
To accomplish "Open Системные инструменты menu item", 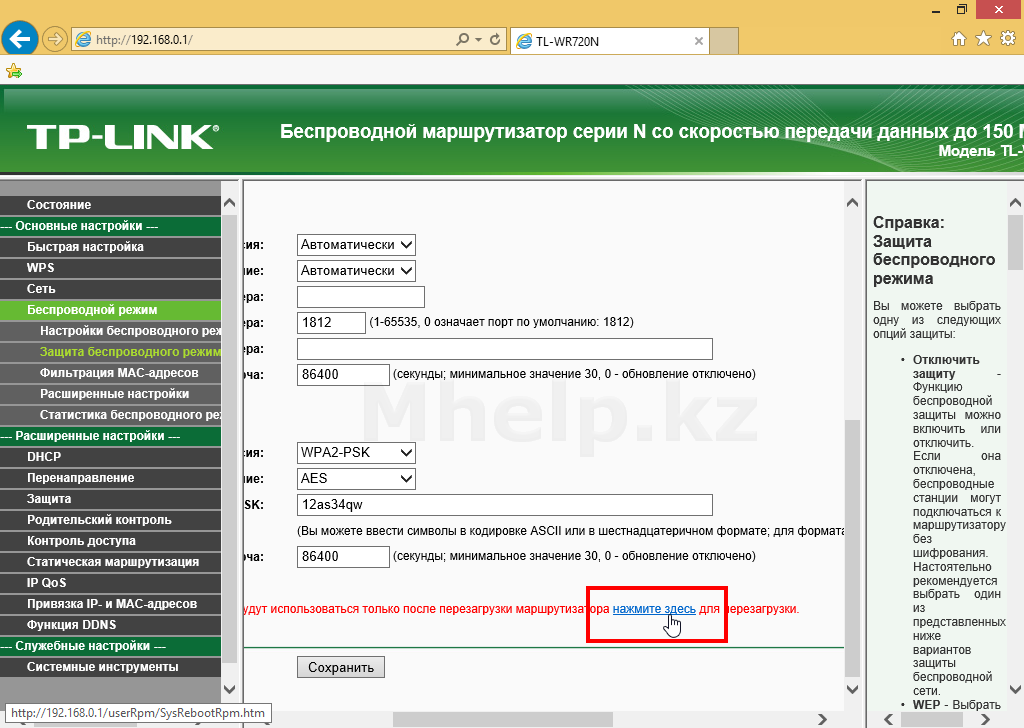I will click(x=110, y=667).
